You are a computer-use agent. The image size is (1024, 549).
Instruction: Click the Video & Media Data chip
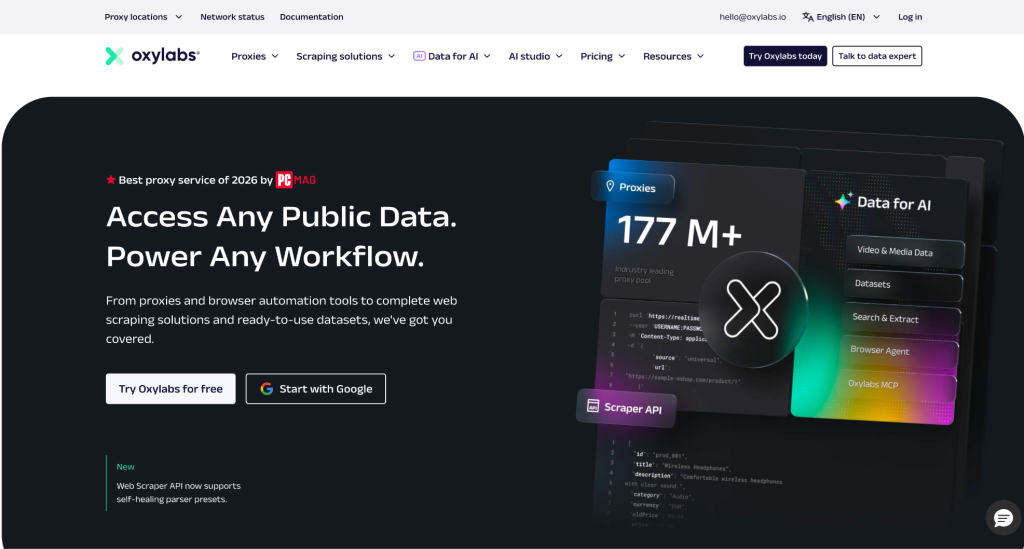coord(905,251)
